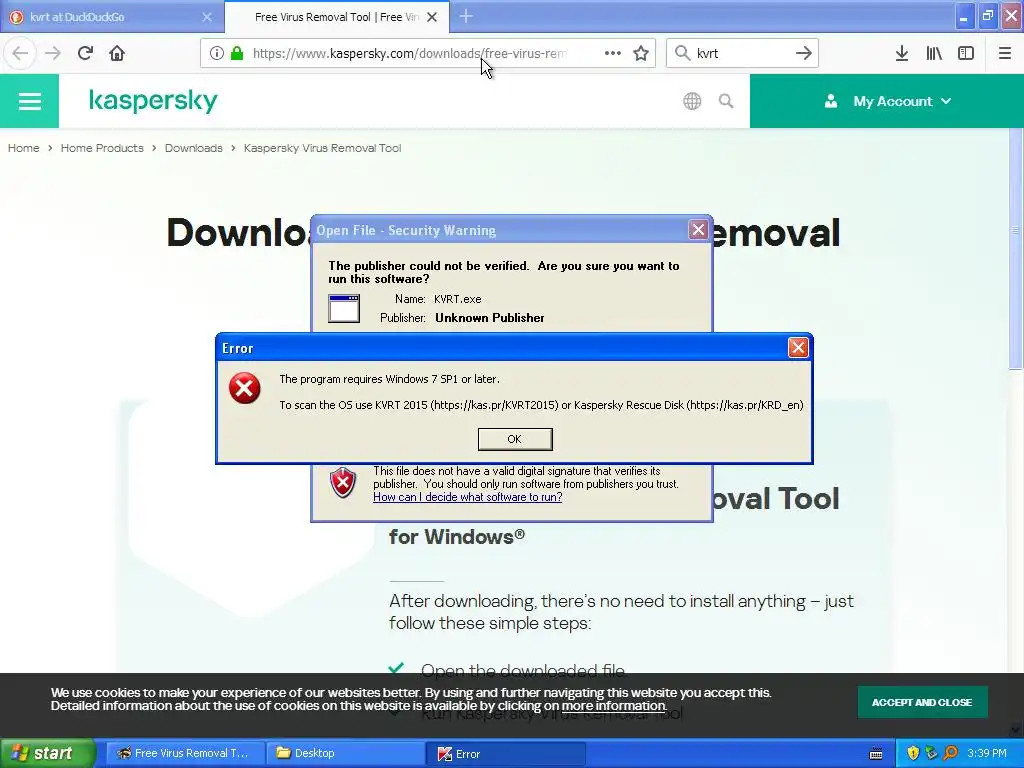Close the Security Warning dialog
Screen dimensions: 1024x768
click(x=698, y=230)
